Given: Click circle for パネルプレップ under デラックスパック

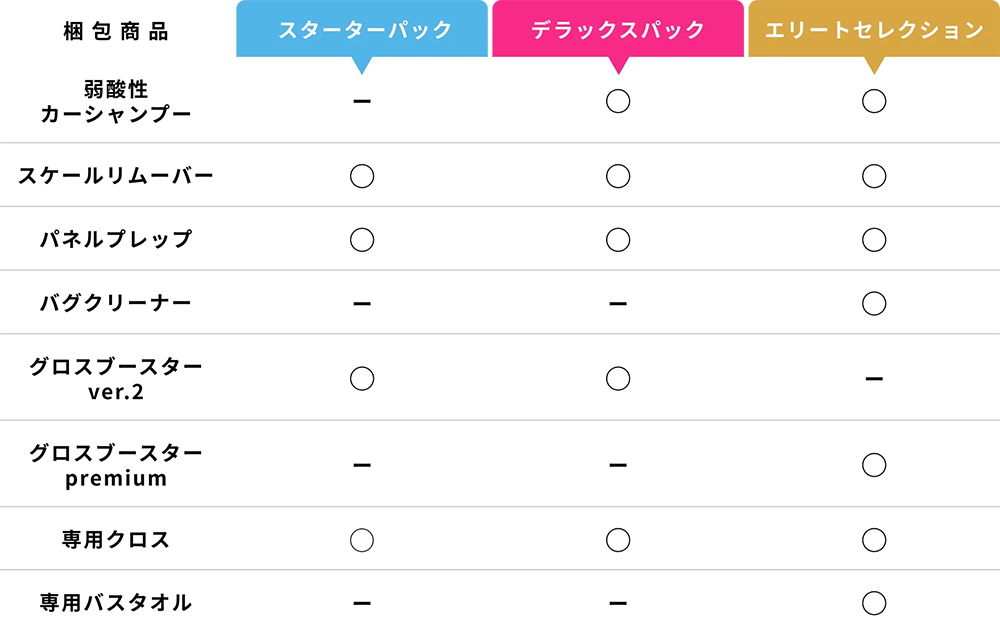Looking at the screenshot, I should click(618, 240).
